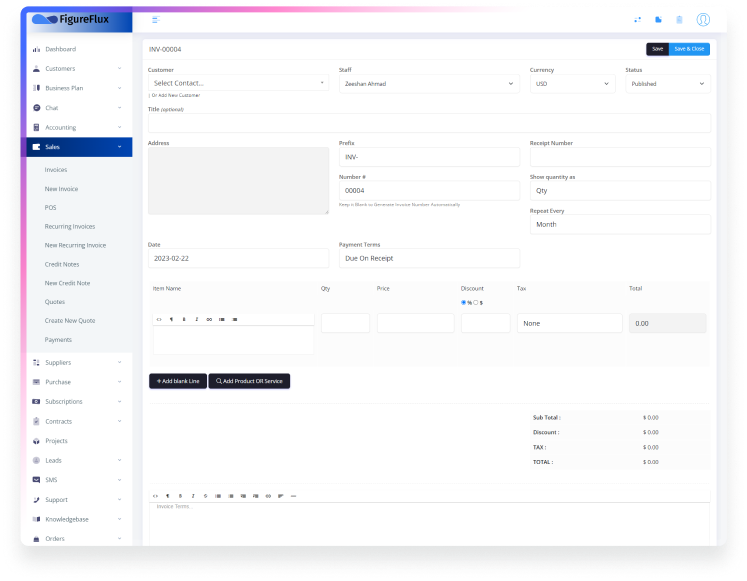Open Recurring Invoices under Sales
Viewport: 747px width, 581px height.
tap(70, 227)
